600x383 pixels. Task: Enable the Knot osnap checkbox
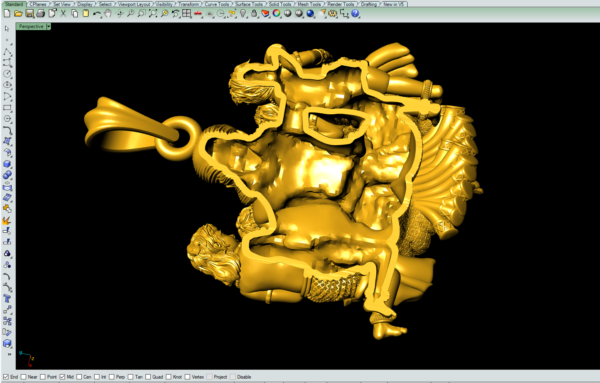pos(168,377)
